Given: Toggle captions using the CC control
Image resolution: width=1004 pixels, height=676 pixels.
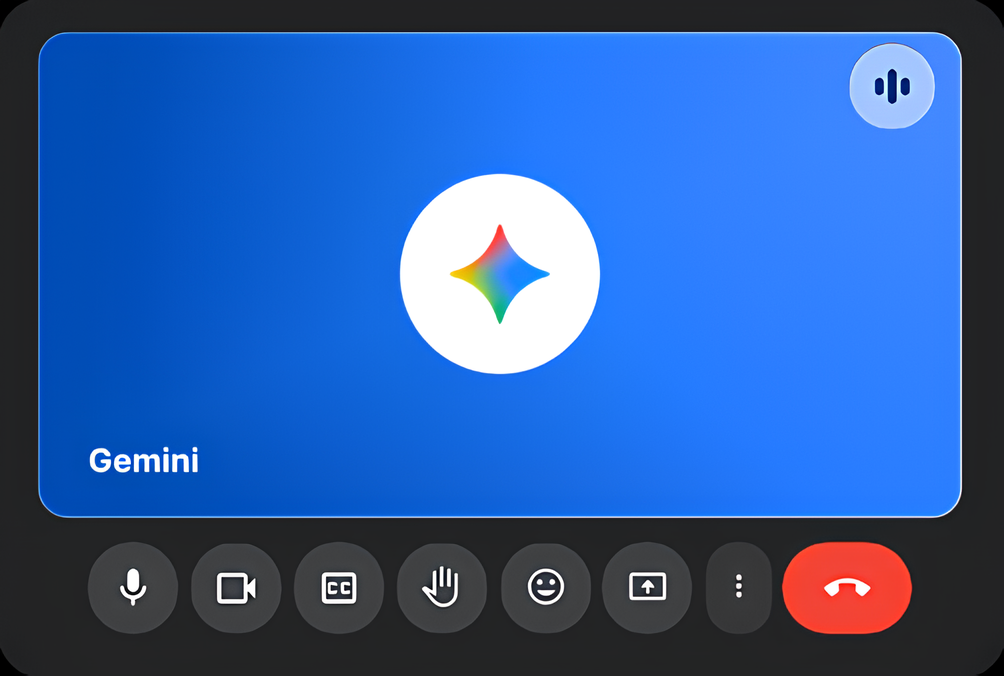Looking at the screenshot, I should coord(338,589).
